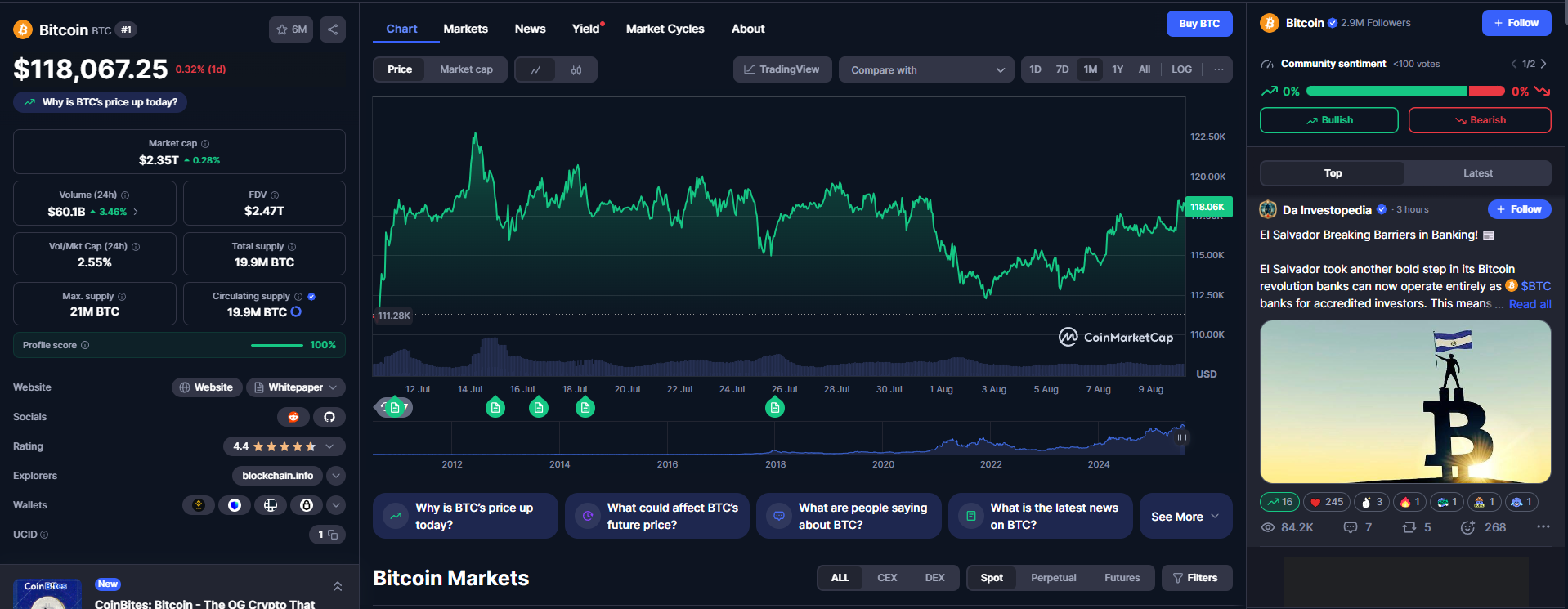Select 7D chart range

coord(1062,69)
